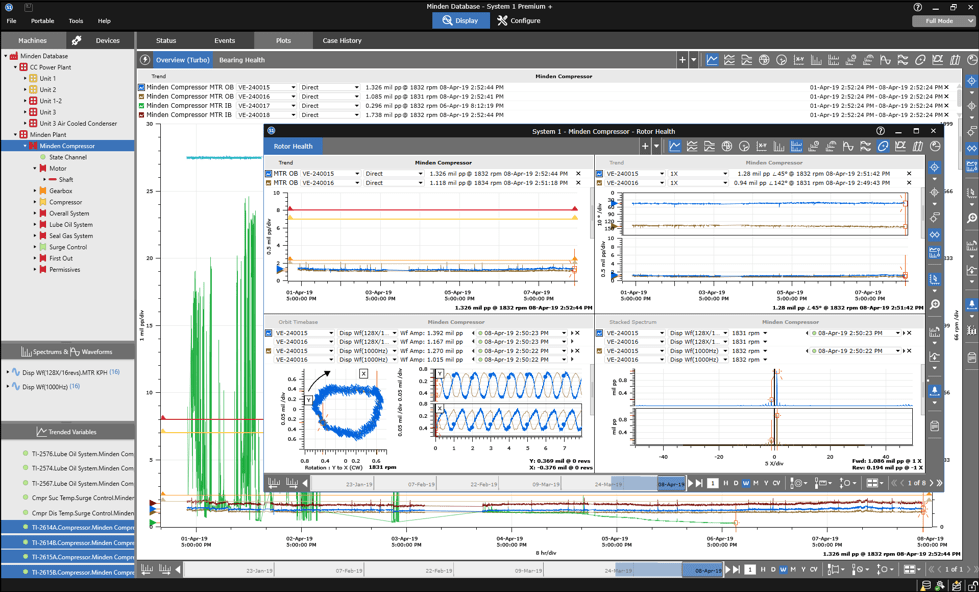Open 1X variable dropdown for VE-240016

(x=724, y=183)
